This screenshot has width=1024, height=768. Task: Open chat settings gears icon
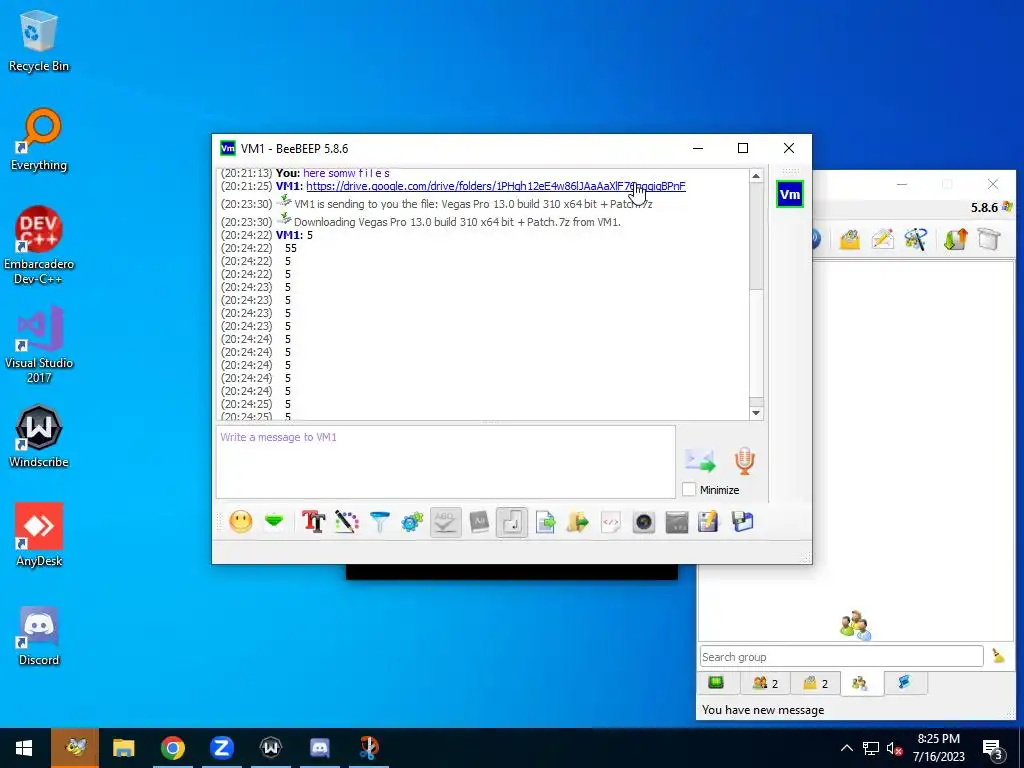(x=412, y=522)
